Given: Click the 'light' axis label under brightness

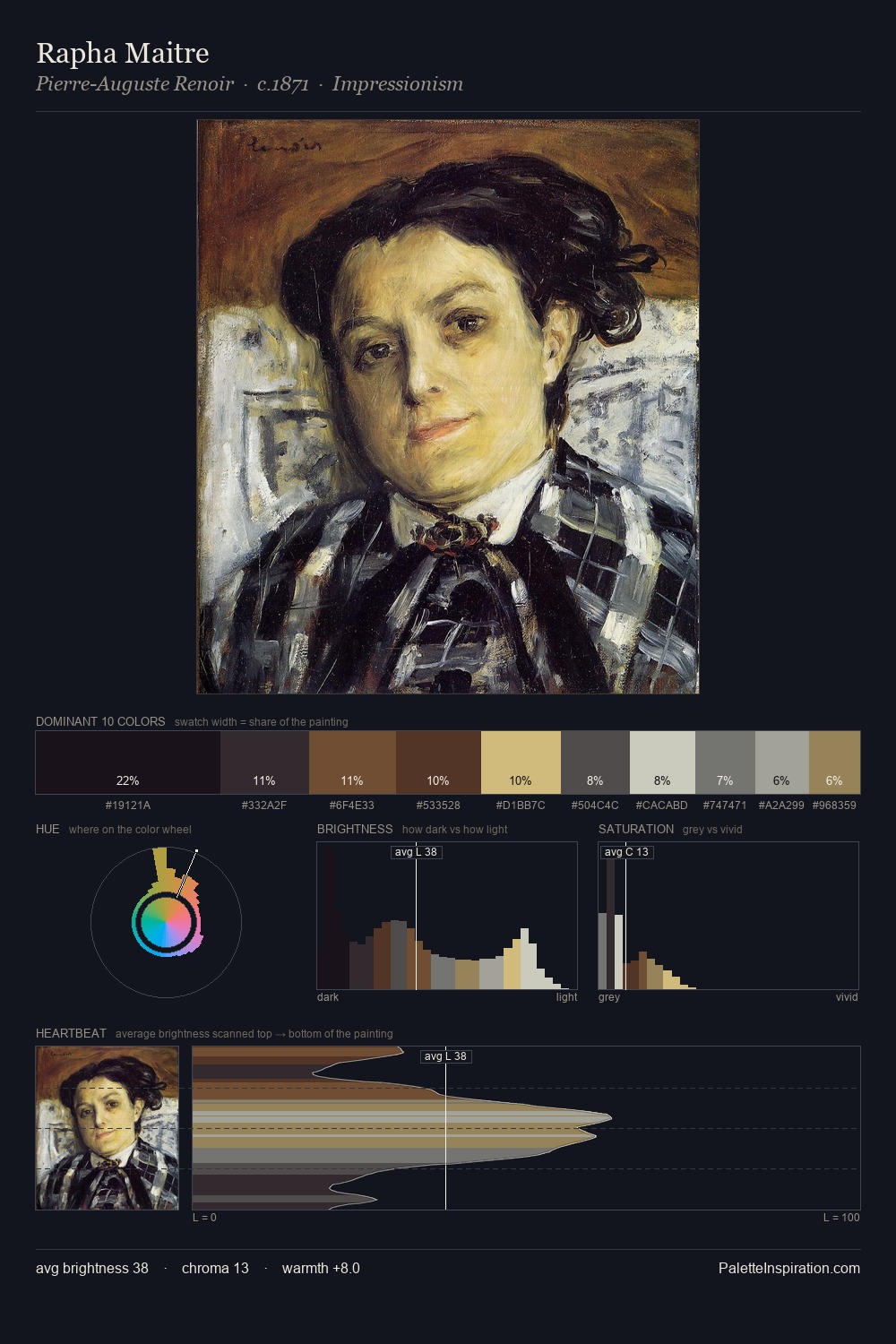Looking at the screenshot, I should tap(566, 997).
